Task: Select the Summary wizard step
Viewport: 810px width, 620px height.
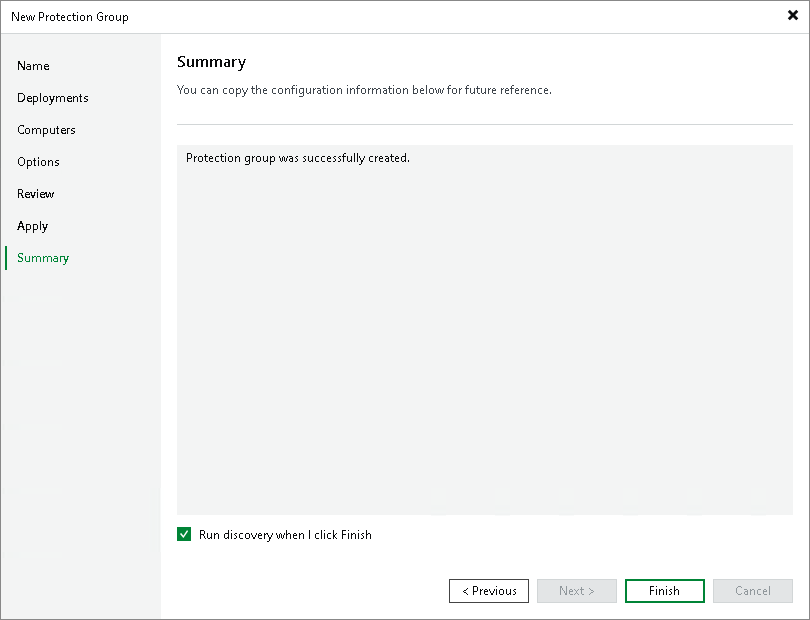Action: pos(43,258)
